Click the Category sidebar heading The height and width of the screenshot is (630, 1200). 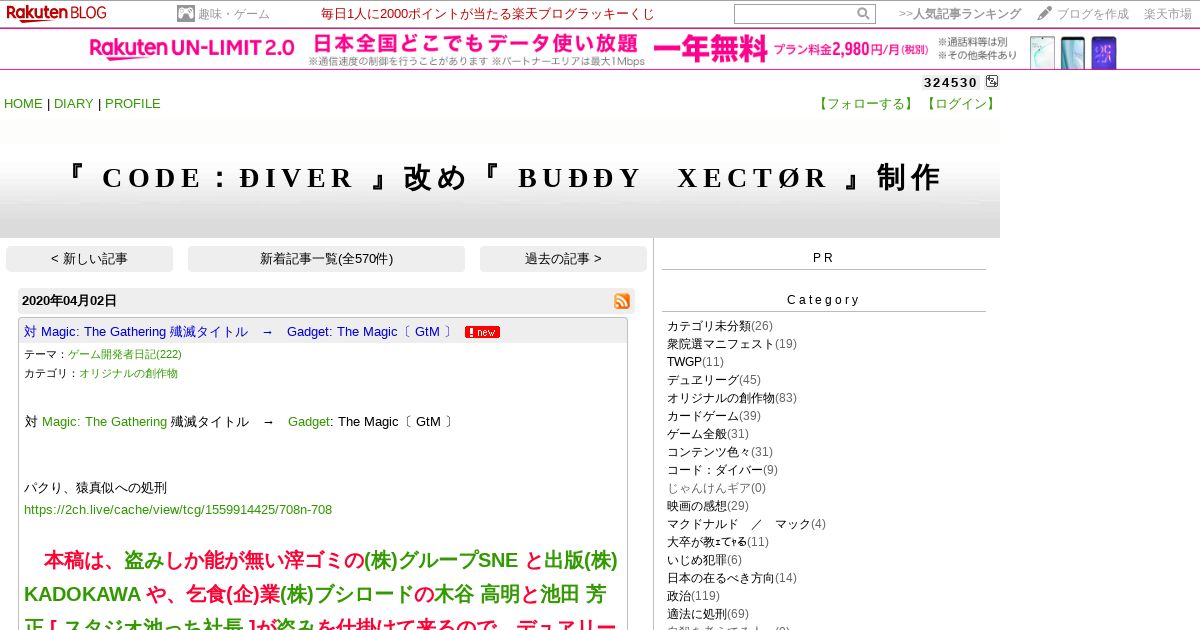pyautogui.click(x=823, y=300)
